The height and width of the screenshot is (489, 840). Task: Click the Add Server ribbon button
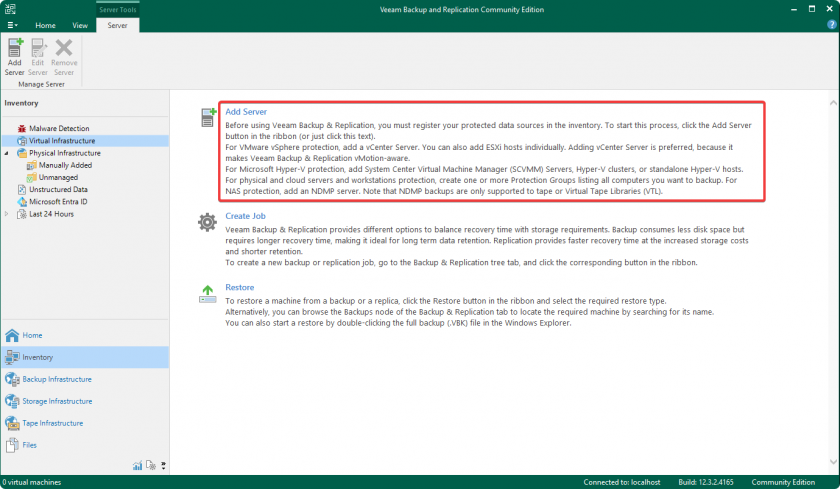click(x=14, y=57)
